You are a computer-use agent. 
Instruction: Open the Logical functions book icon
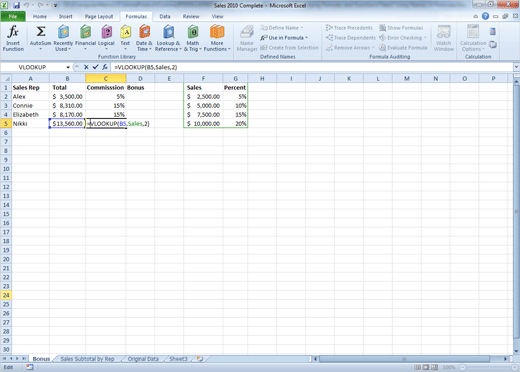106,32
